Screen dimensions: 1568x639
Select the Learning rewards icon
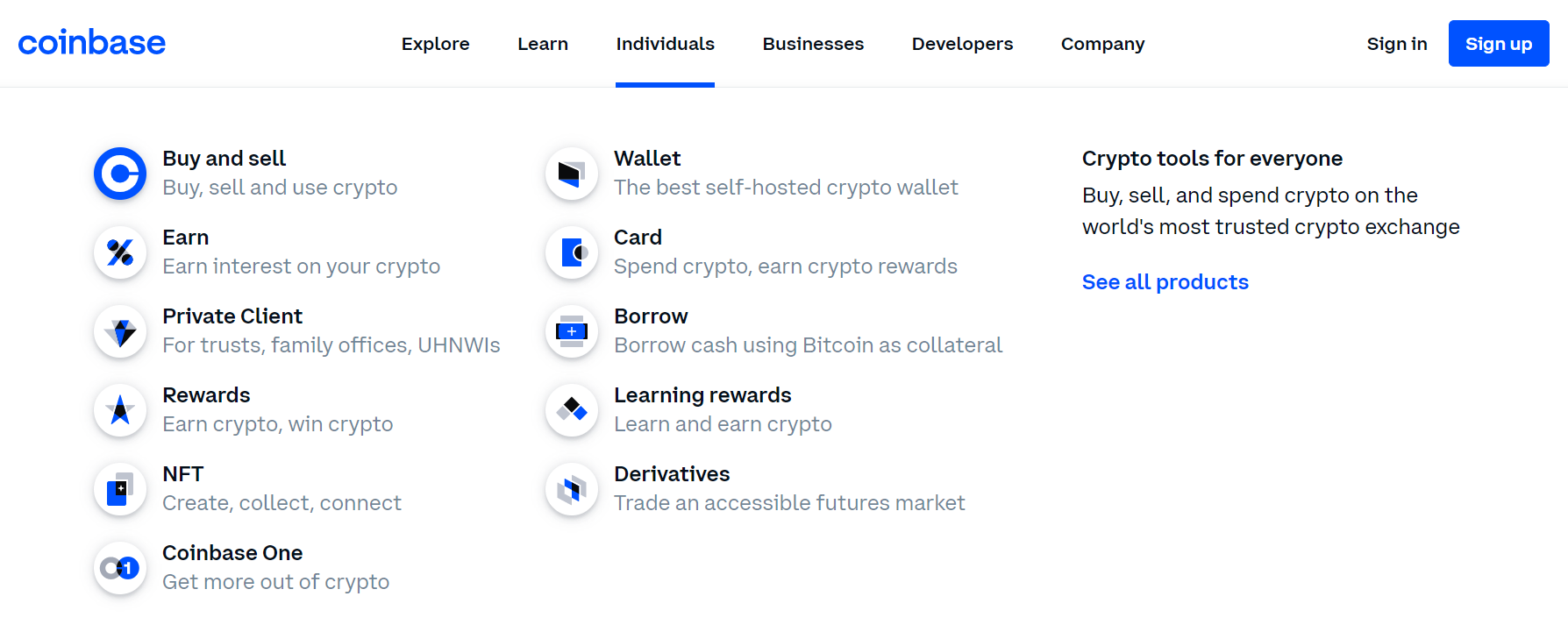(x=571, y=409)
